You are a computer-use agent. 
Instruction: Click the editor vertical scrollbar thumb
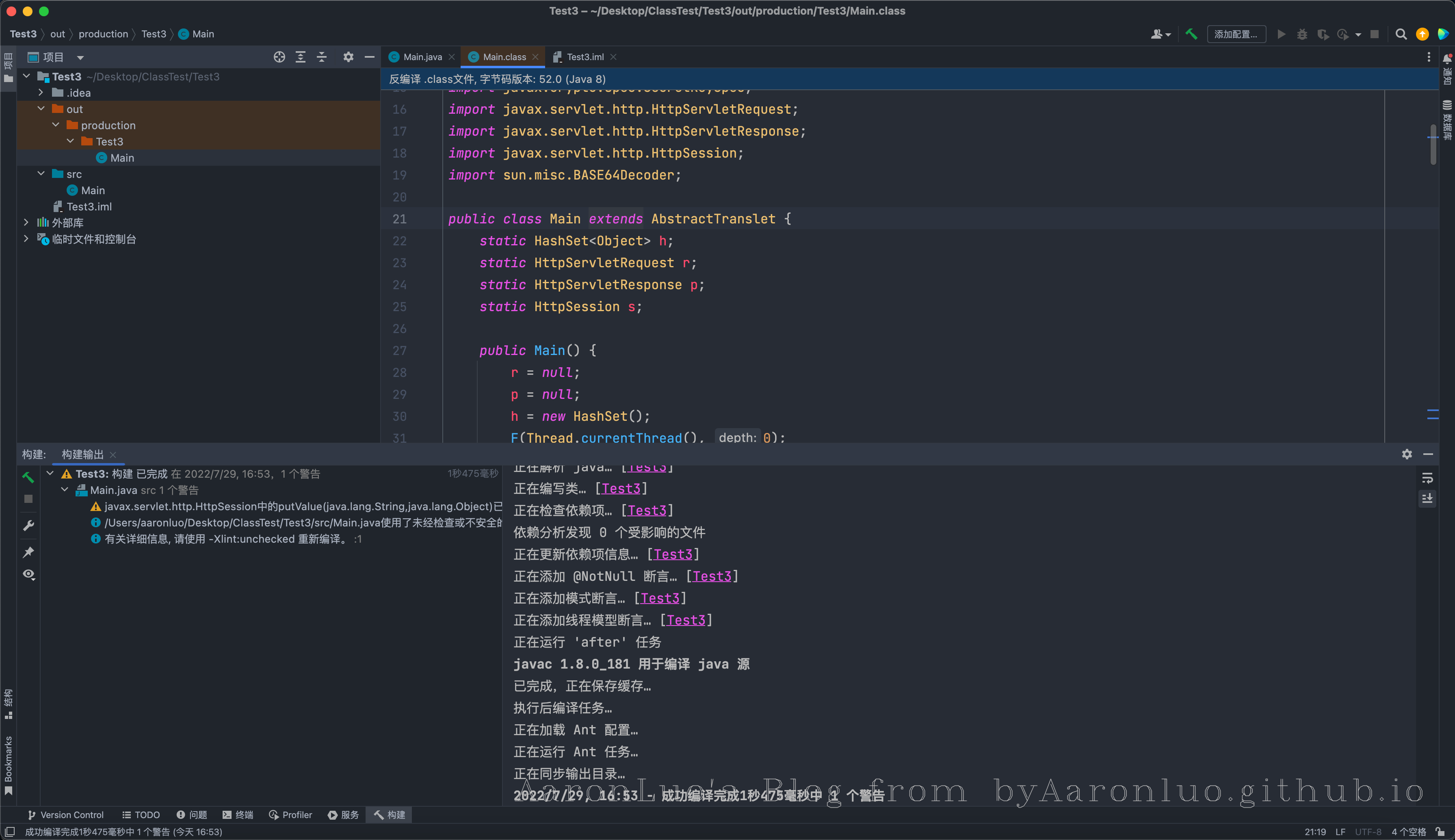[x=1433, y=144]
